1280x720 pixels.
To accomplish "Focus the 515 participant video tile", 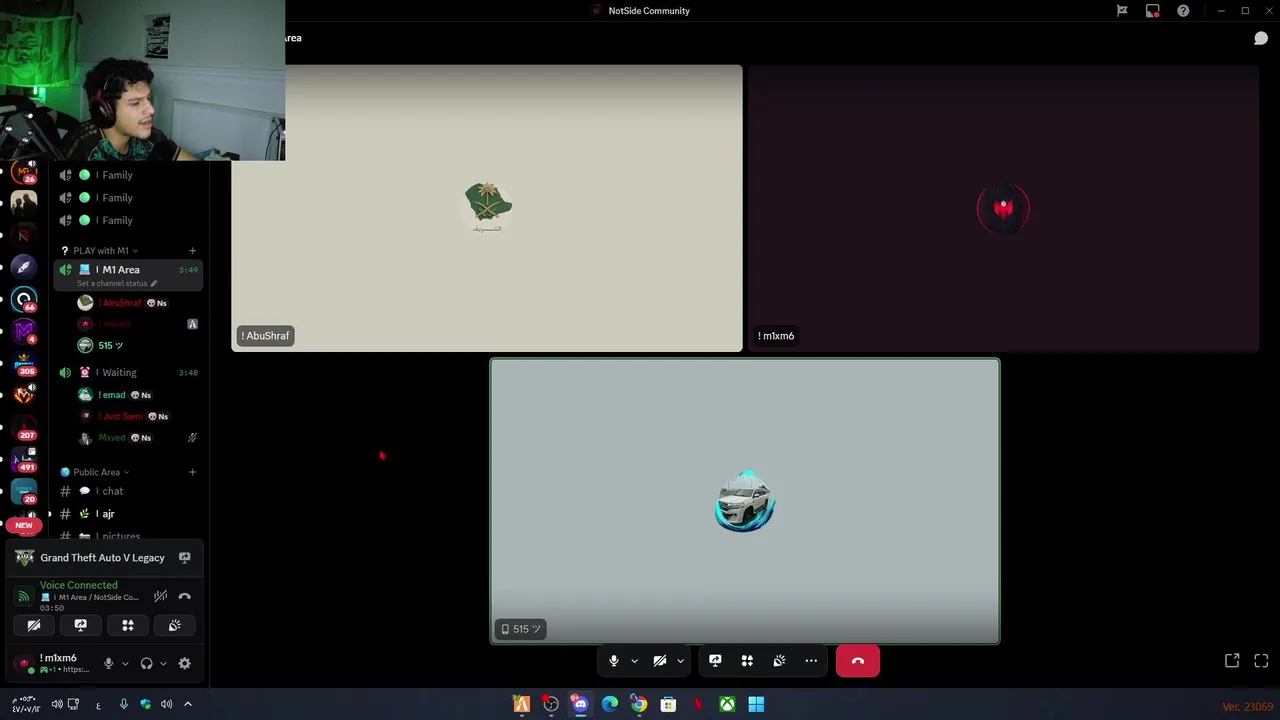I will pyautogui.click(x=745, y=501).
